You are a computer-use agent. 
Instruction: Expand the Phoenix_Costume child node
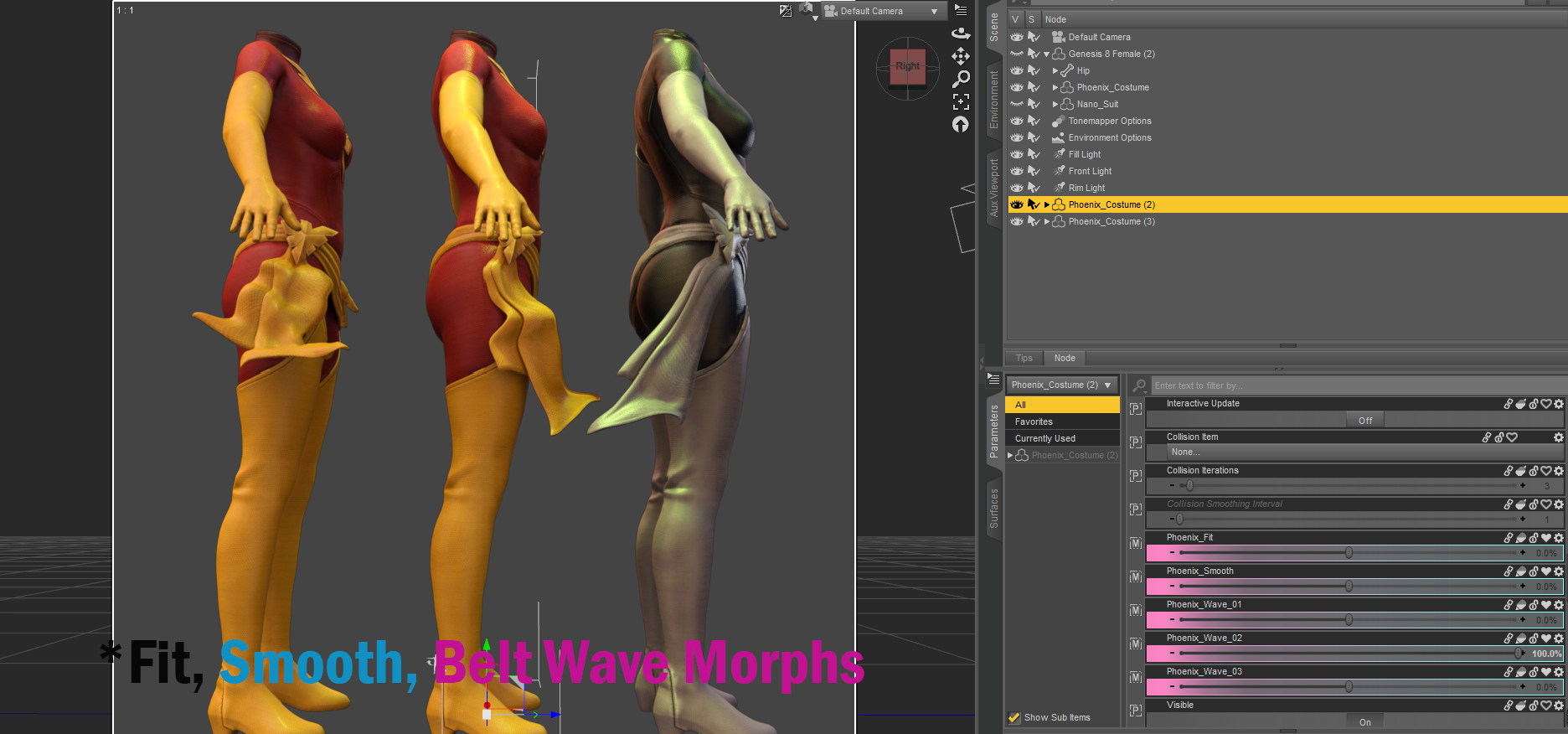[1055, 88]
